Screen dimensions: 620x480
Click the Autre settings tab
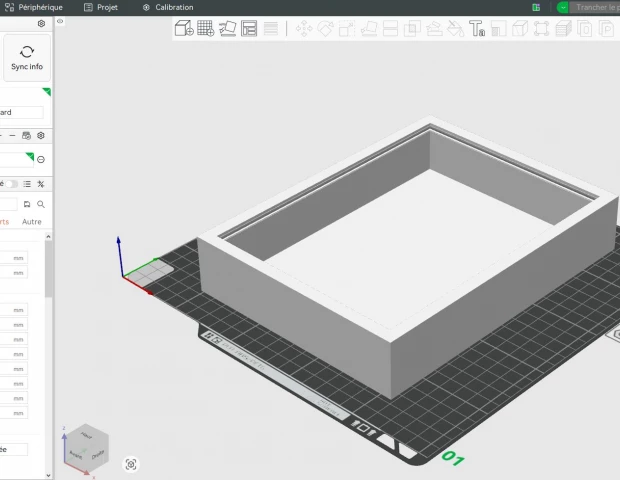32,222
